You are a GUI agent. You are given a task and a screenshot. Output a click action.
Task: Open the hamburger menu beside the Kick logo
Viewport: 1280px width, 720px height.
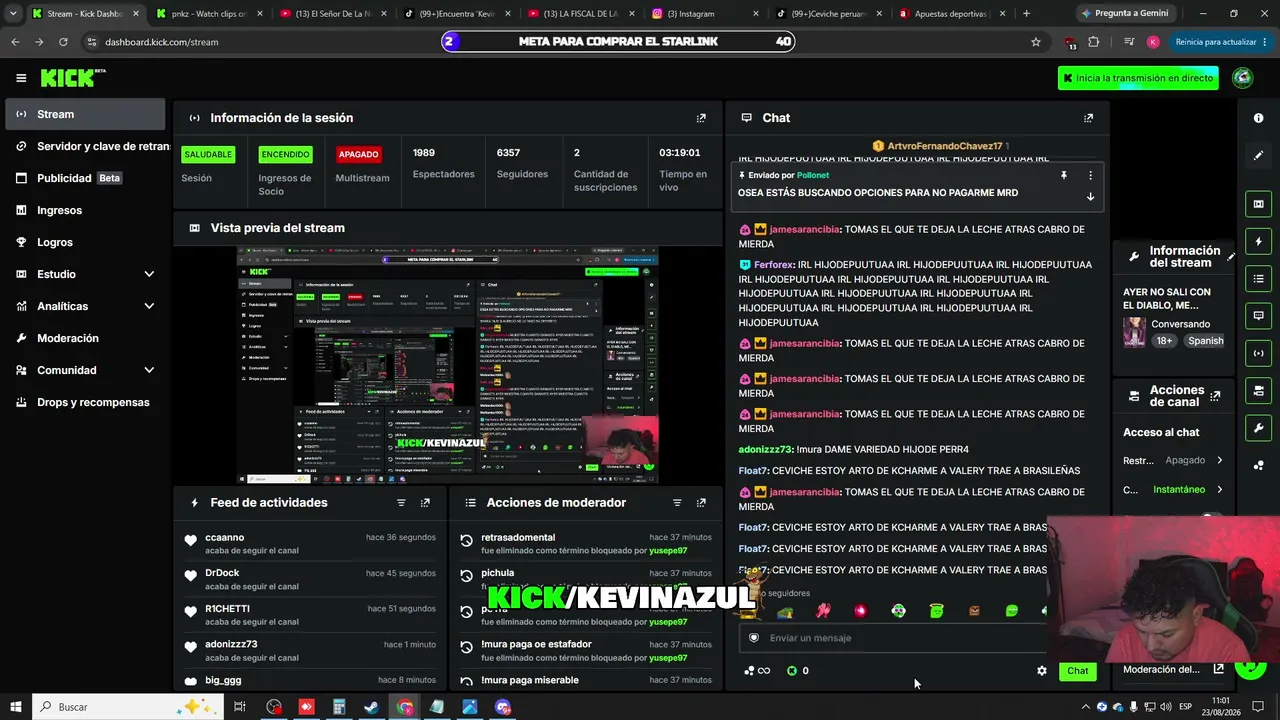21,78
